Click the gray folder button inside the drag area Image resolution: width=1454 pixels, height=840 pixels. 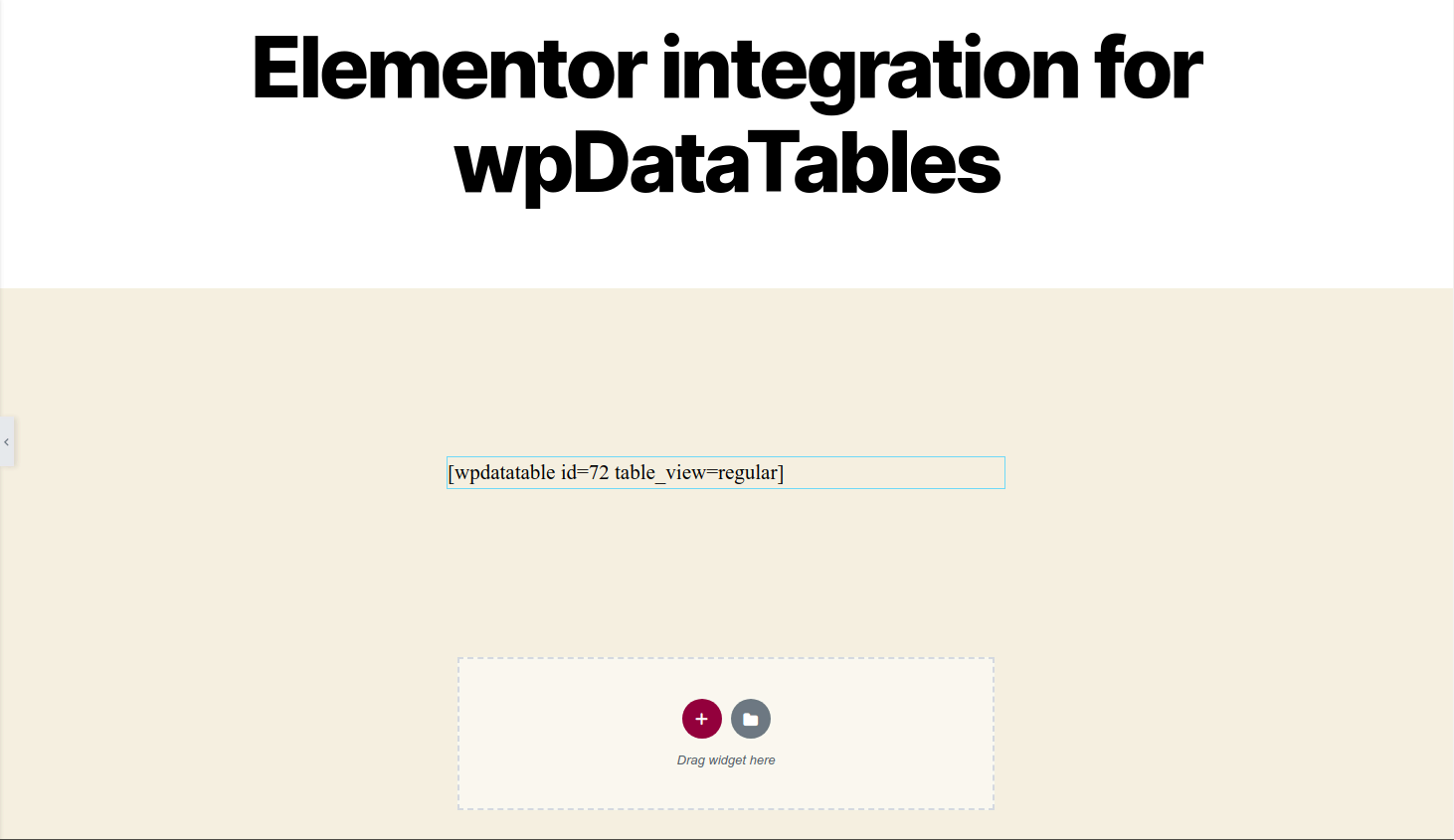tap(751, 718)
